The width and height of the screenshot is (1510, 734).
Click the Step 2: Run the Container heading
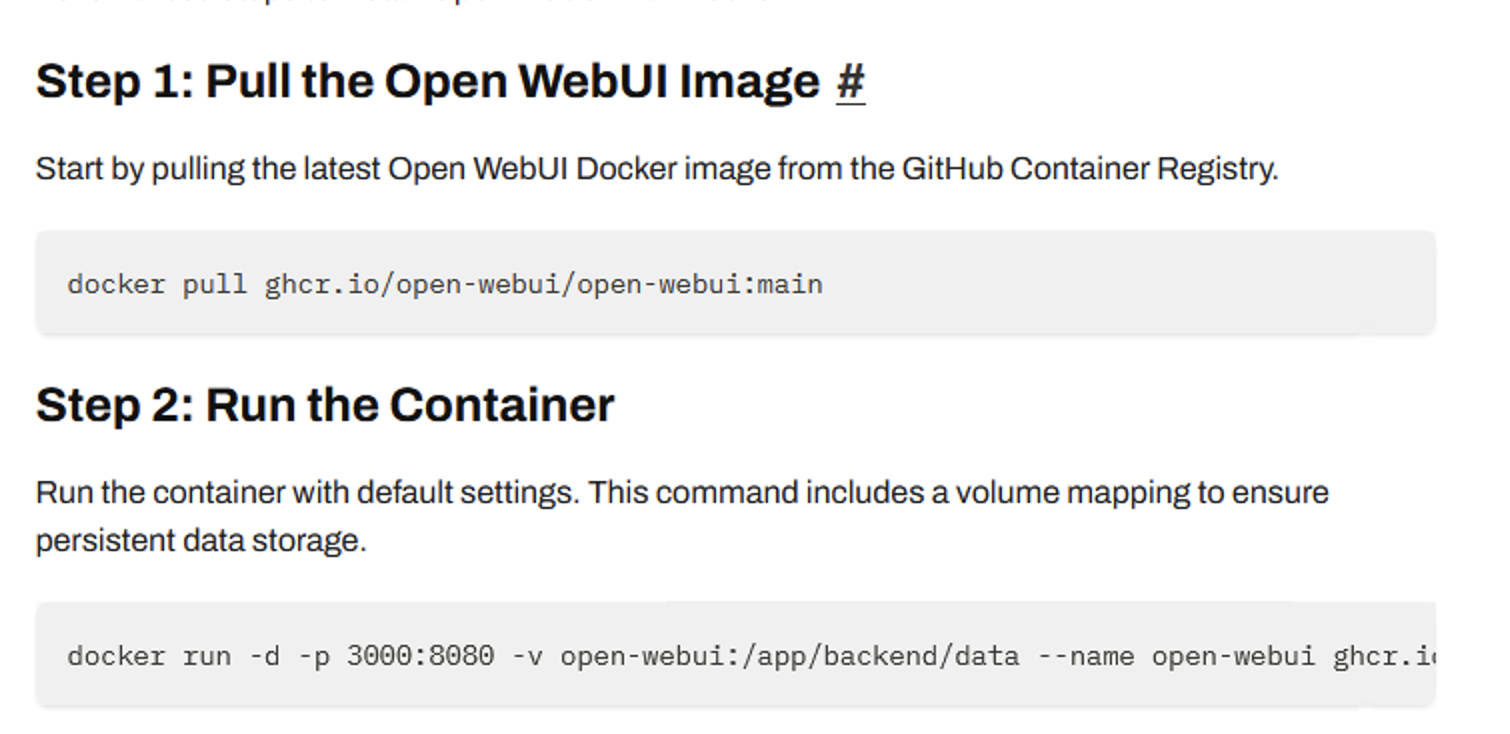point(325,406)
